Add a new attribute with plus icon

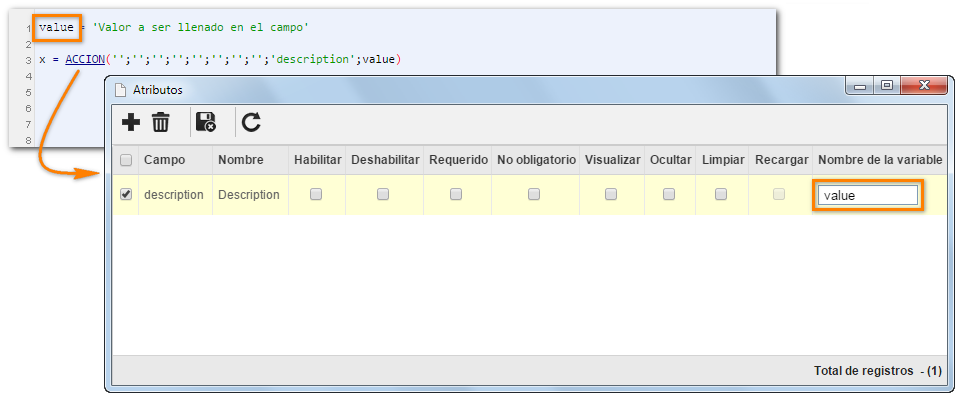[131, 122]
